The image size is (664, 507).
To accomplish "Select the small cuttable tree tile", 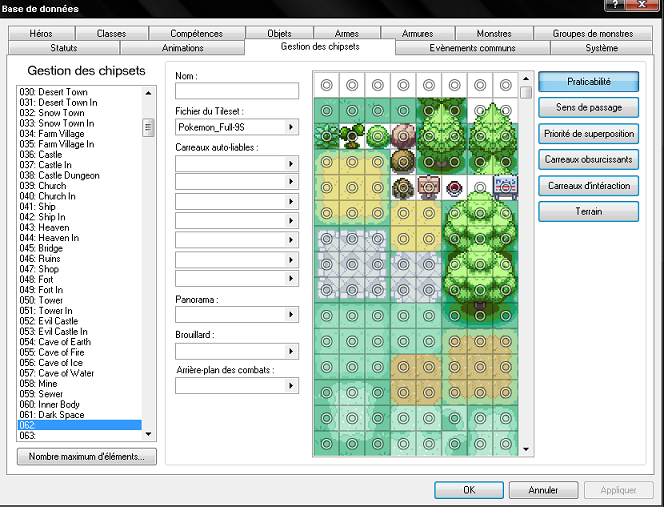I will 351,134.
